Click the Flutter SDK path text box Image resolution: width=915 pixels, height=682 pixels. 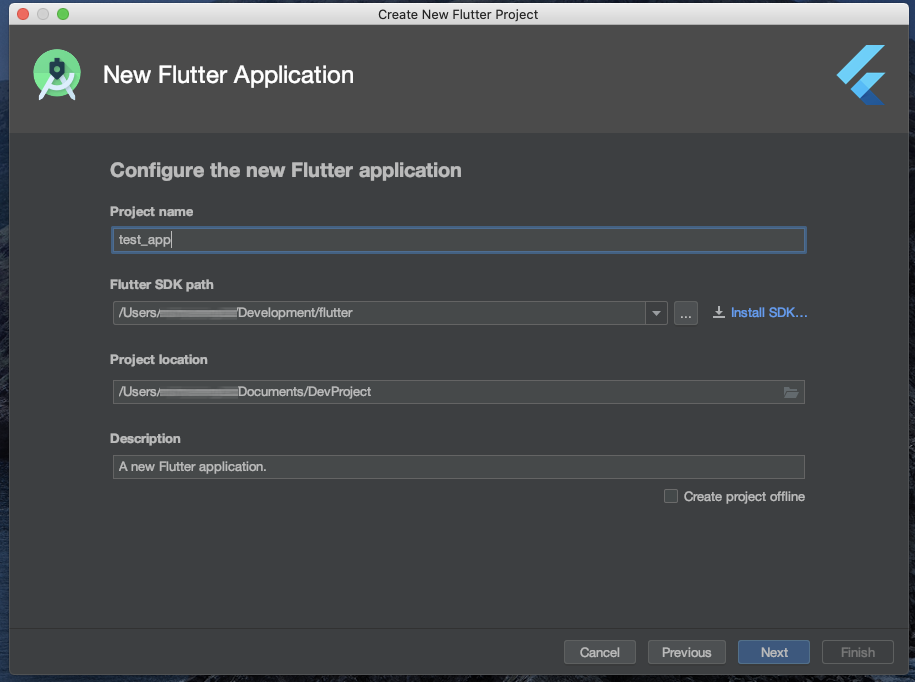[379, 313]
